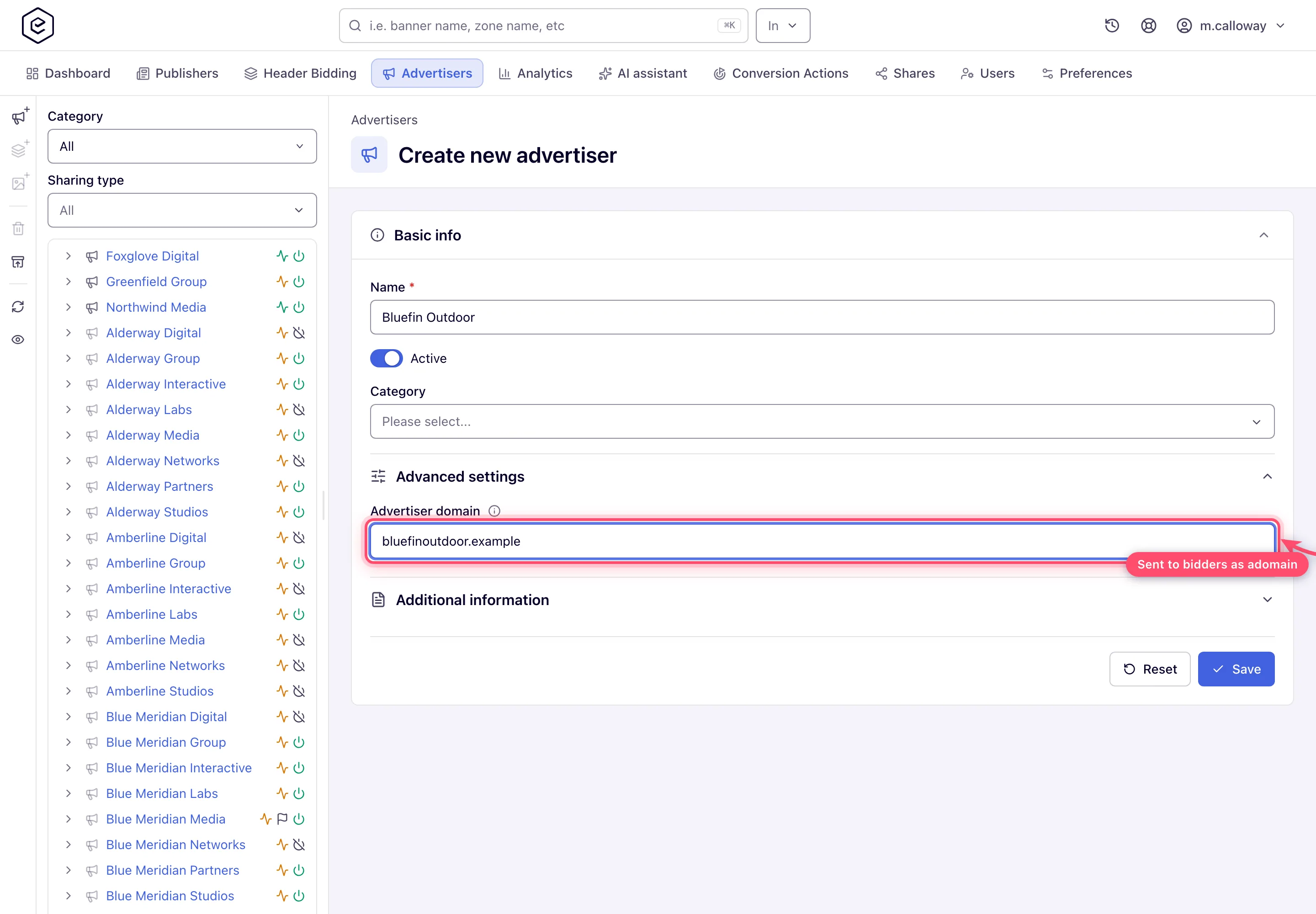Switch to the Analytics tab
Image resolution: width=1316 pixels, height=914 pixels.
[x=536, y=73]
